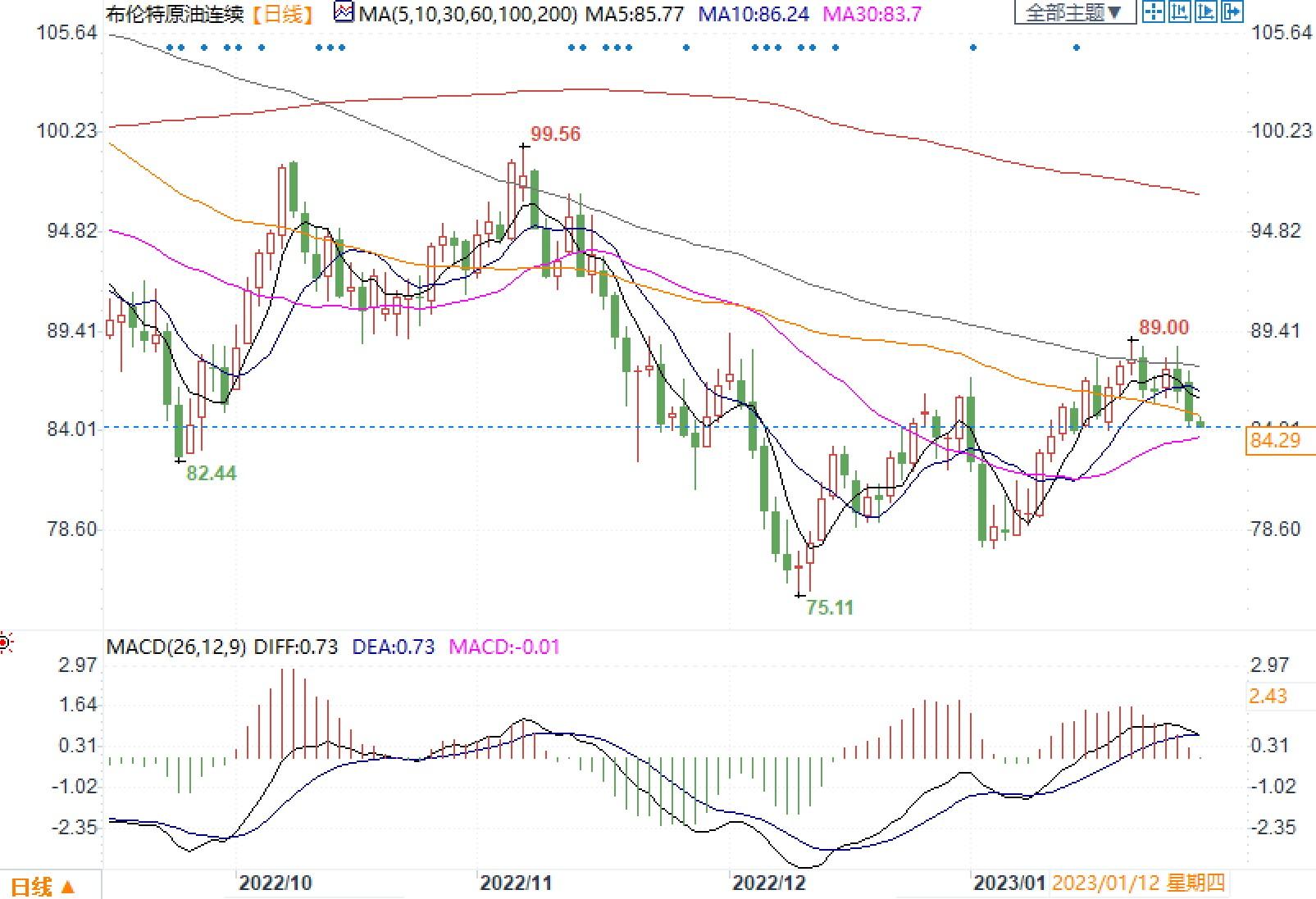Click the MACD(26,12,9) indicator label
The width and height of the screenshot is (1316, 899).
(176, 647)
